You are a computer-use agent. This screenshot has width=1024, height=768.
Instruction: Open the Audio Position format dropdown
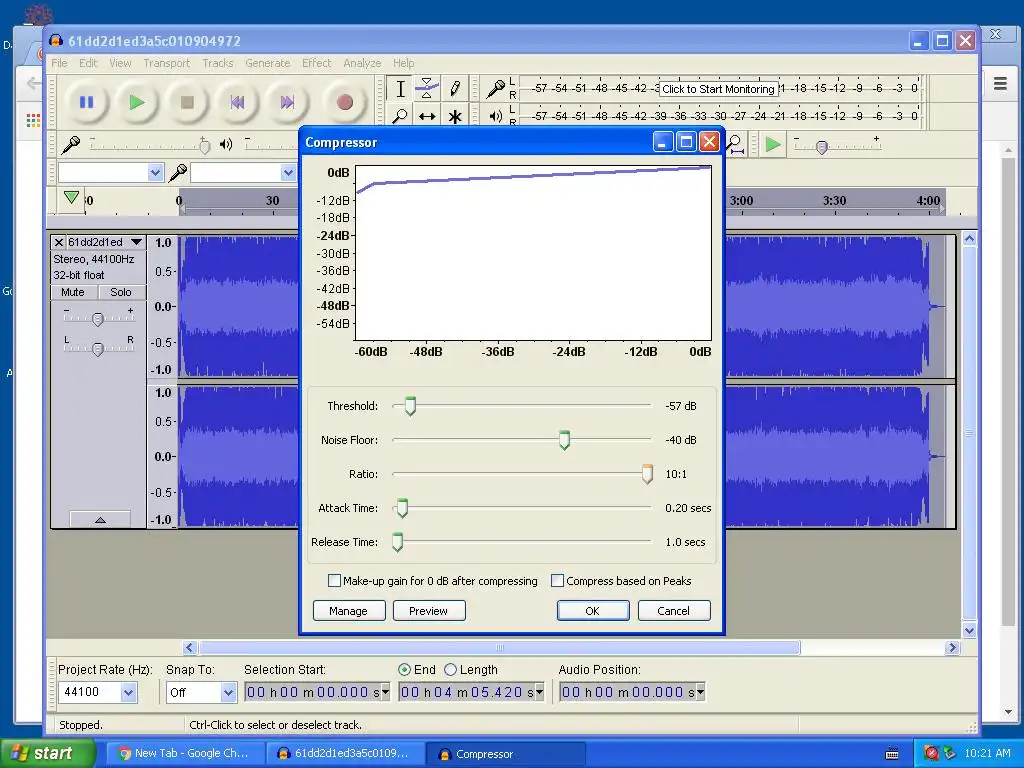[x=700, y=692]
